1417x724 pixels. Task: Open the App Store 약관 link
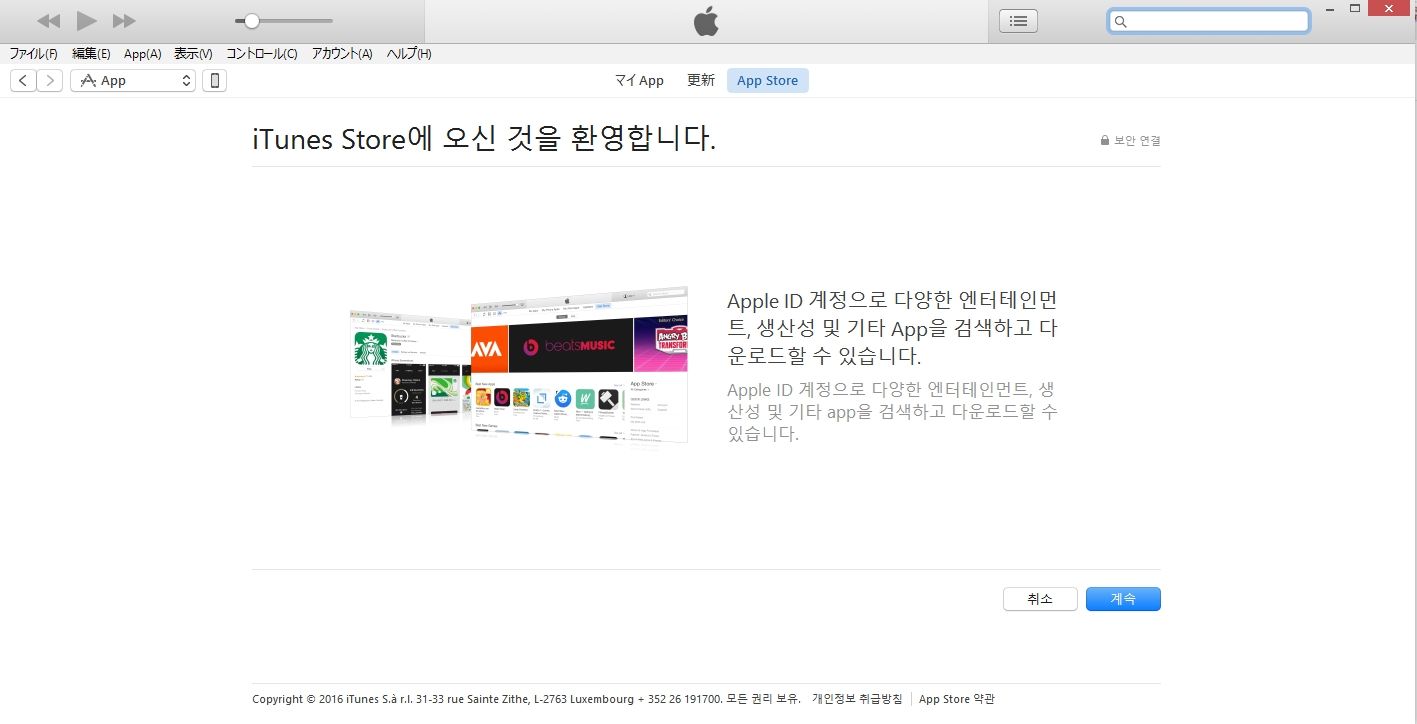click(957, 699)
